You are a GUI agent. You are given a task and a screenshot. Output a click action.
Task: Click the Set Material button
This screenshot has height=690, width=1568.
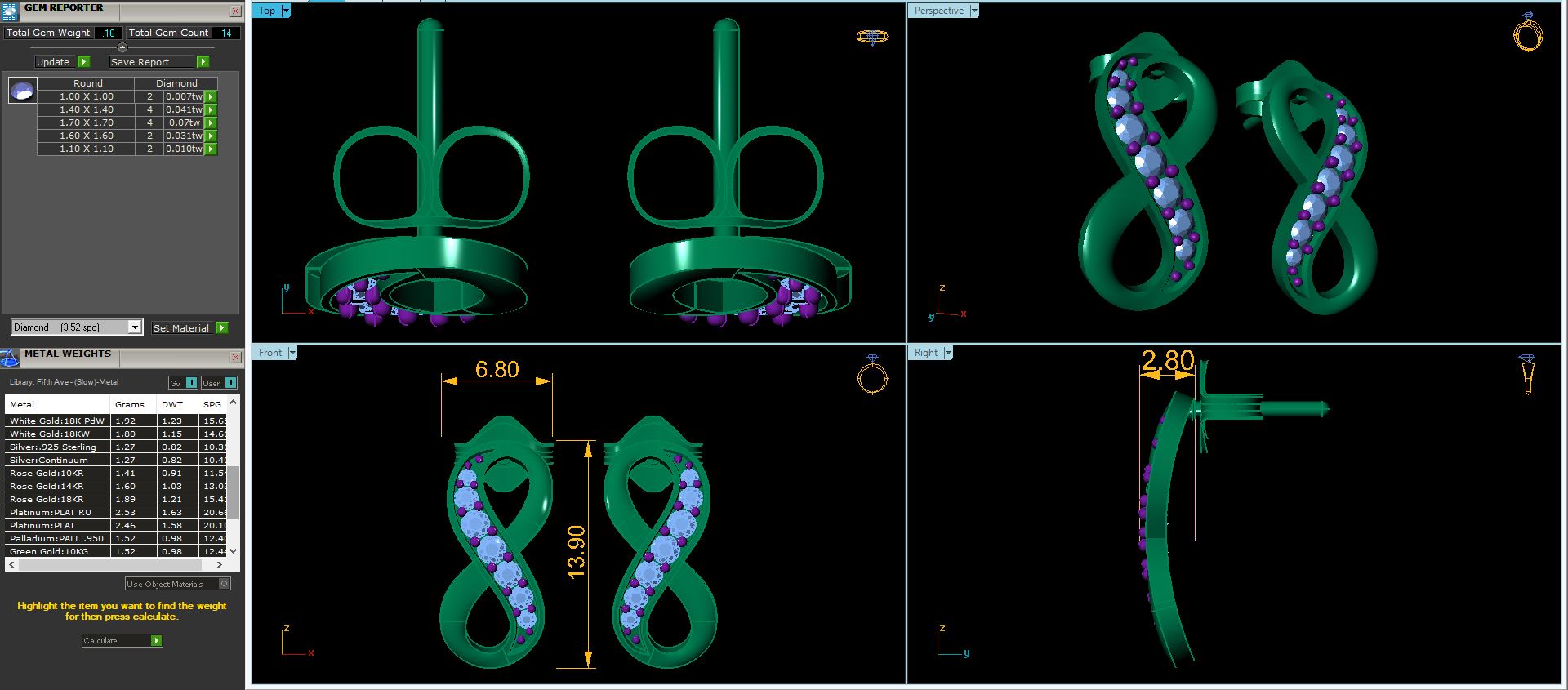(181, 327)
